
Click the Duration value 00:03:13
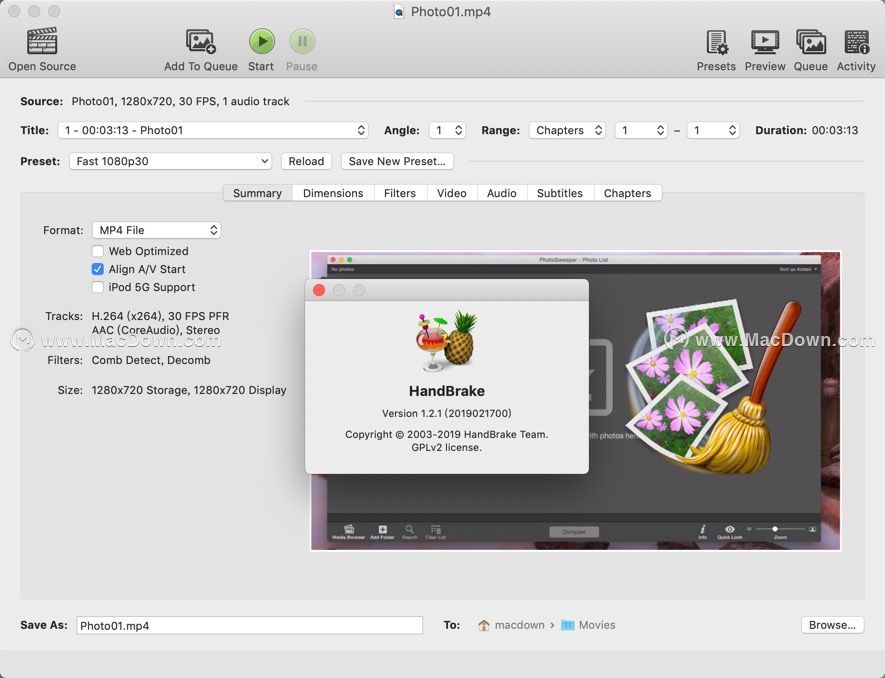tap(835, 130)
